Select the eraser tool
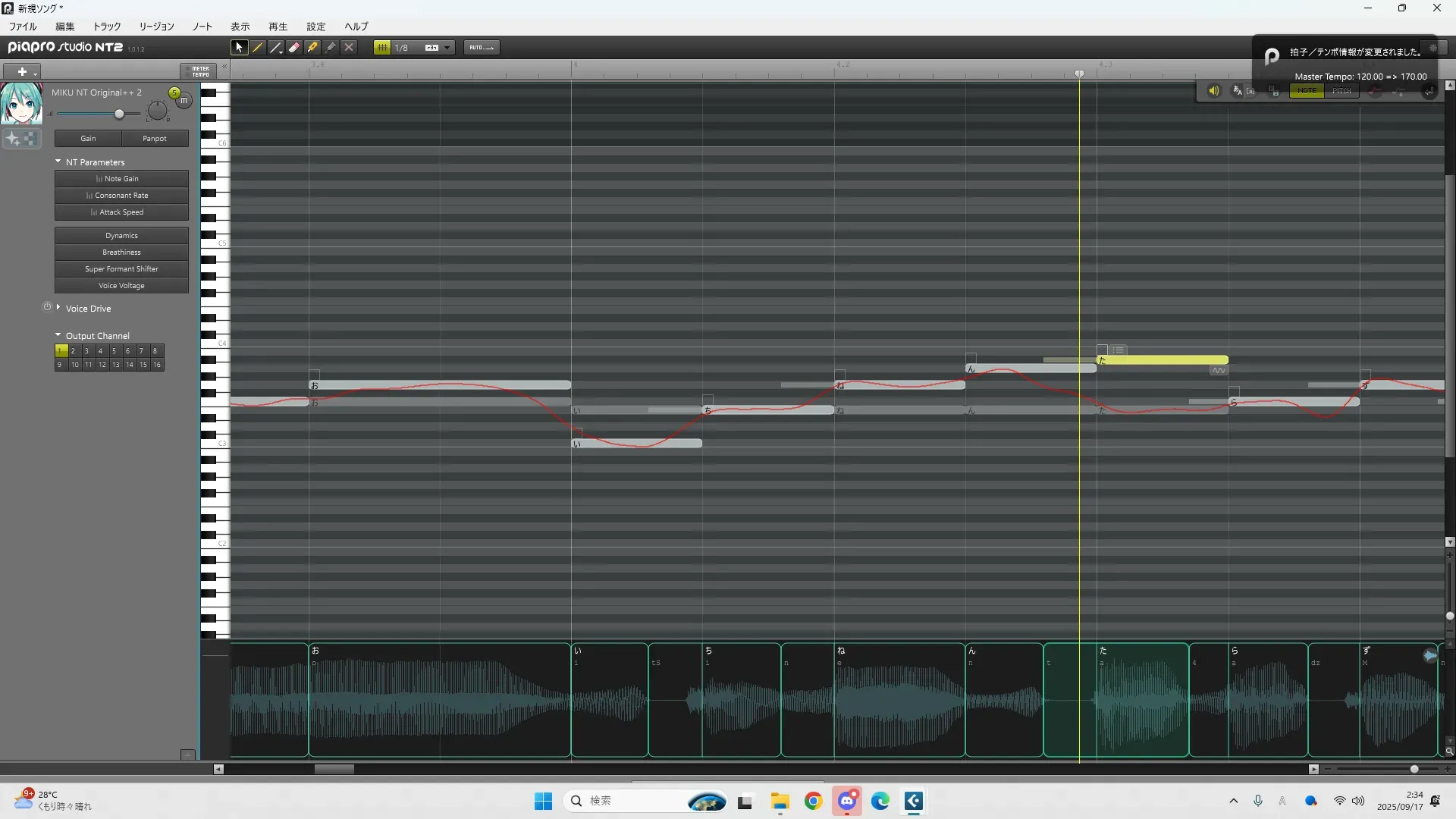This screenshot has height=819, width=1456. pos(294,48)
